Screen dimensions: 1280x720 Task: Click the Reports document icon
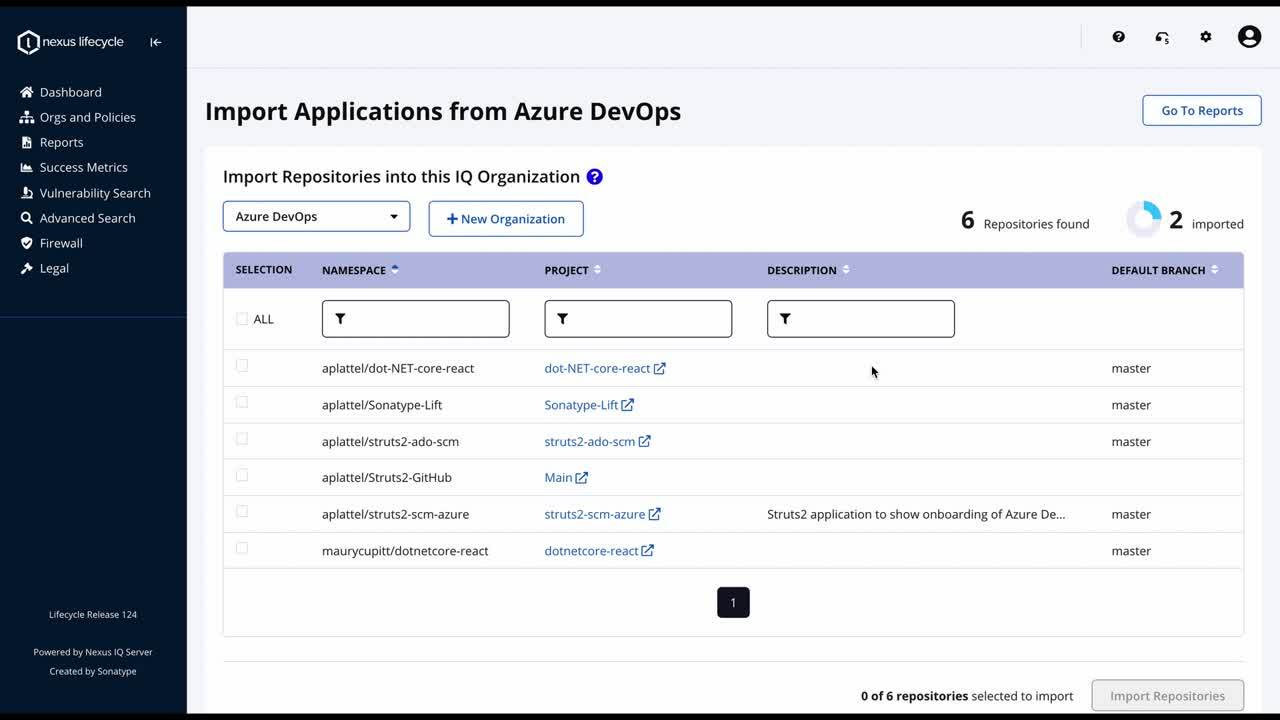pyautogui.click(x=27, y=142)
